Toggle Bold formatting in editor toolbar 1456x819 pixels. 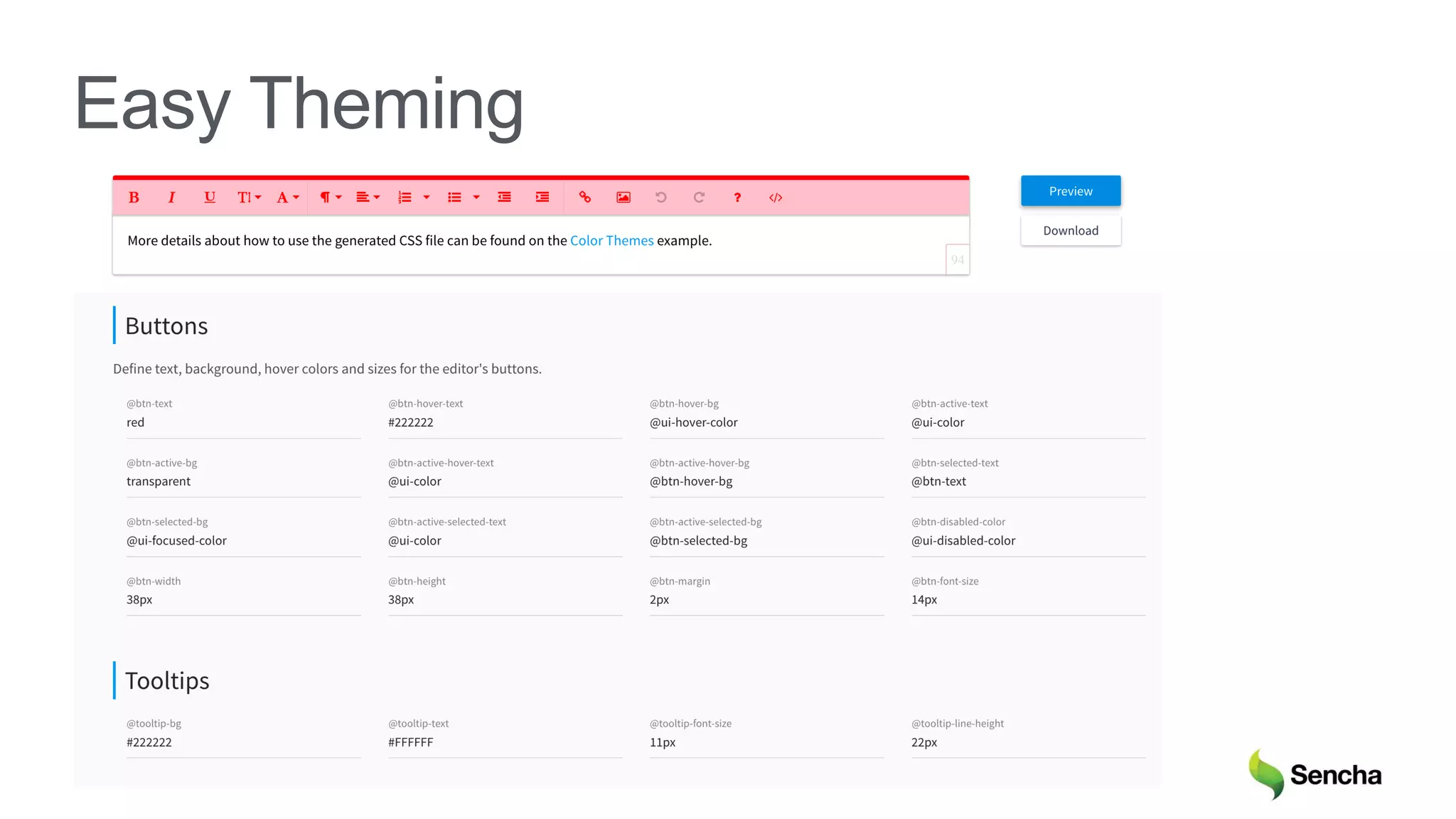tap(134, 198)
